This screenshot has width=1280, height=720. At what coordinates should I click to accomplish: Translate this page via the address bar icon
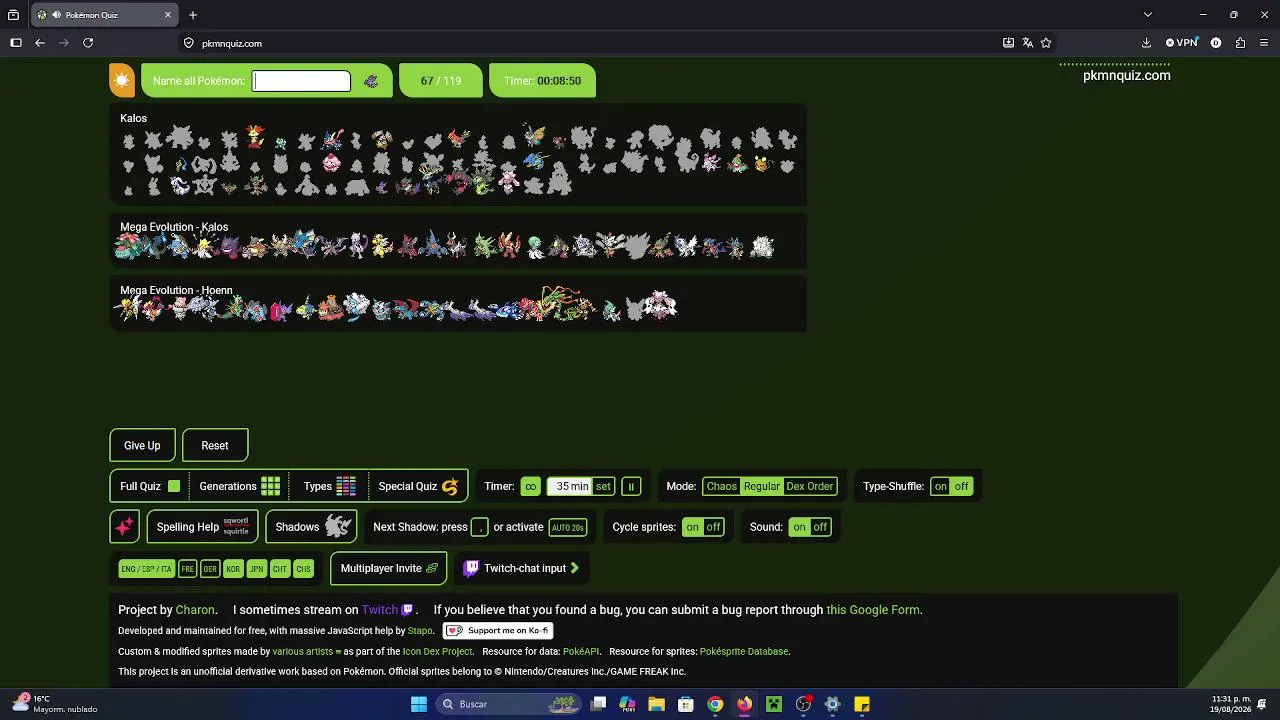pyautogui.click(x=1027, y=43)
